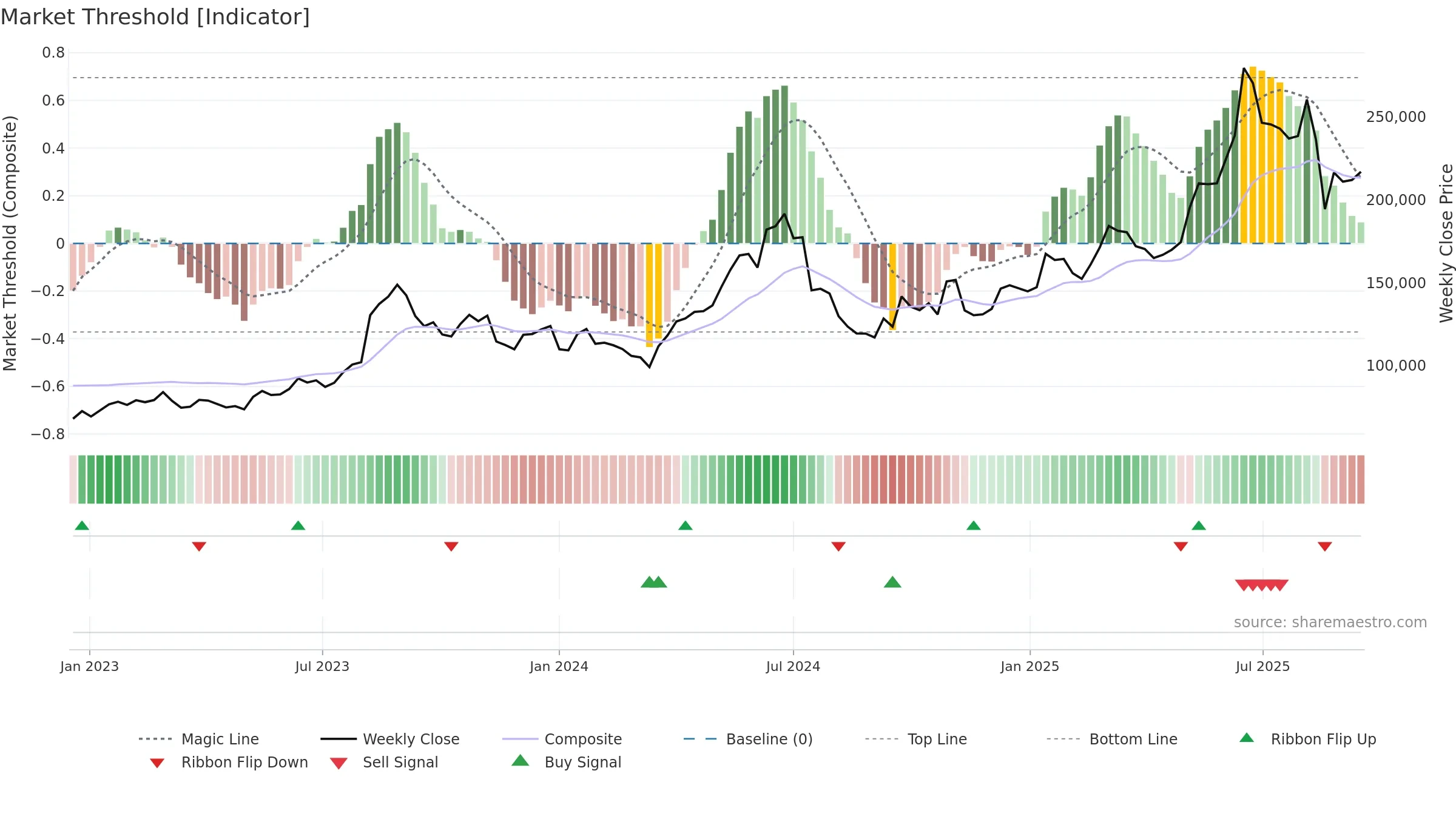Click the ribbon flip up marker in April 2024
Image resolution: width=1456 pixels, height=819 pixels.
coord(686,525)
